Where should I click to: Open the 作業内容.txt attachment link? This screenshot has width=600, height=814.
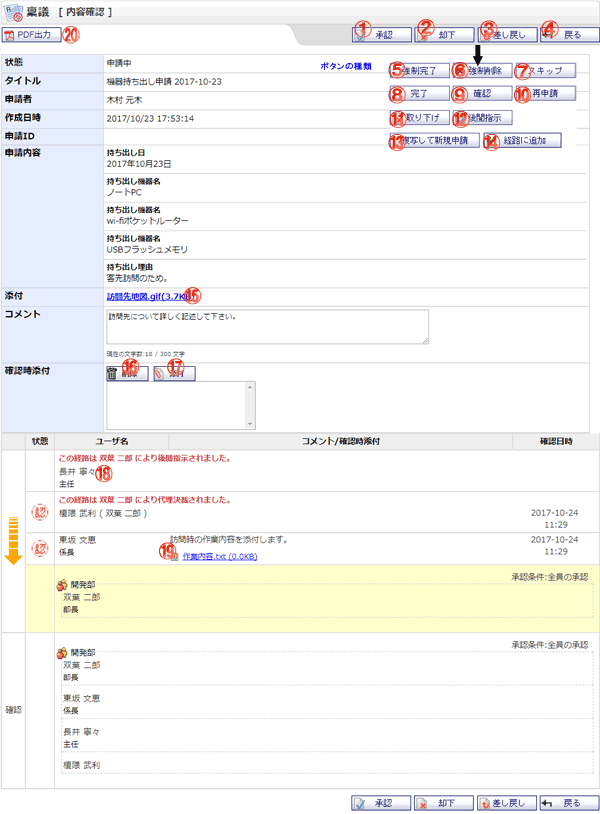(x=220, y=557)
